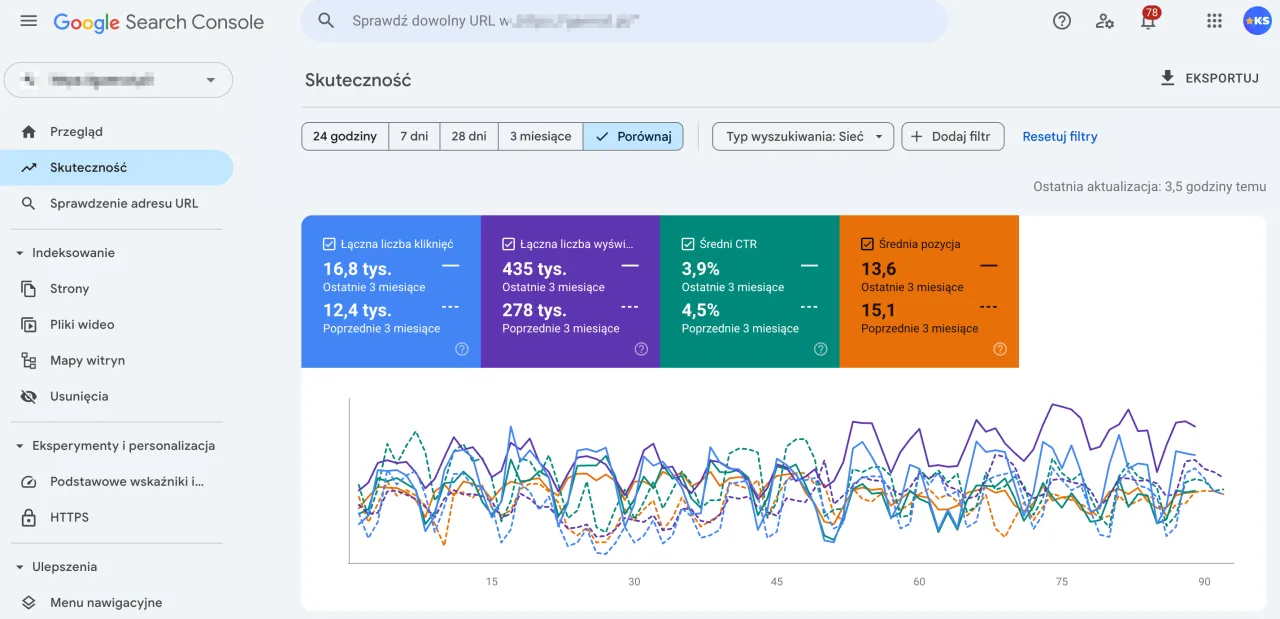The width and height of the screenshot is (1280, 619).
Task: Open the HTTPS section with the lock icon
Action: click(70, 517)
